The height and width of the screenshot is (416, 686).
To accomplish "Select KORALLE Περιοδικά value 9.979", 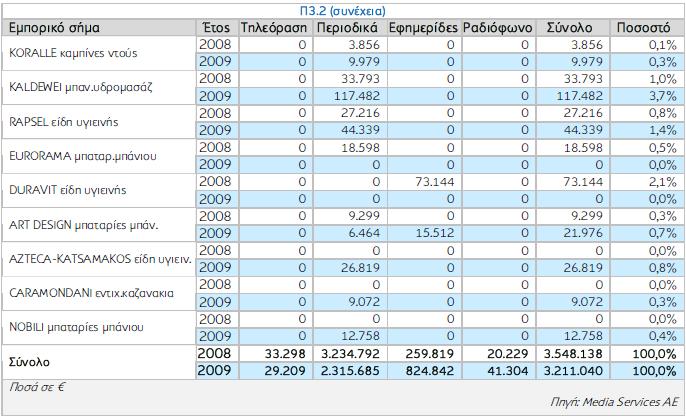I will [364, 62].
